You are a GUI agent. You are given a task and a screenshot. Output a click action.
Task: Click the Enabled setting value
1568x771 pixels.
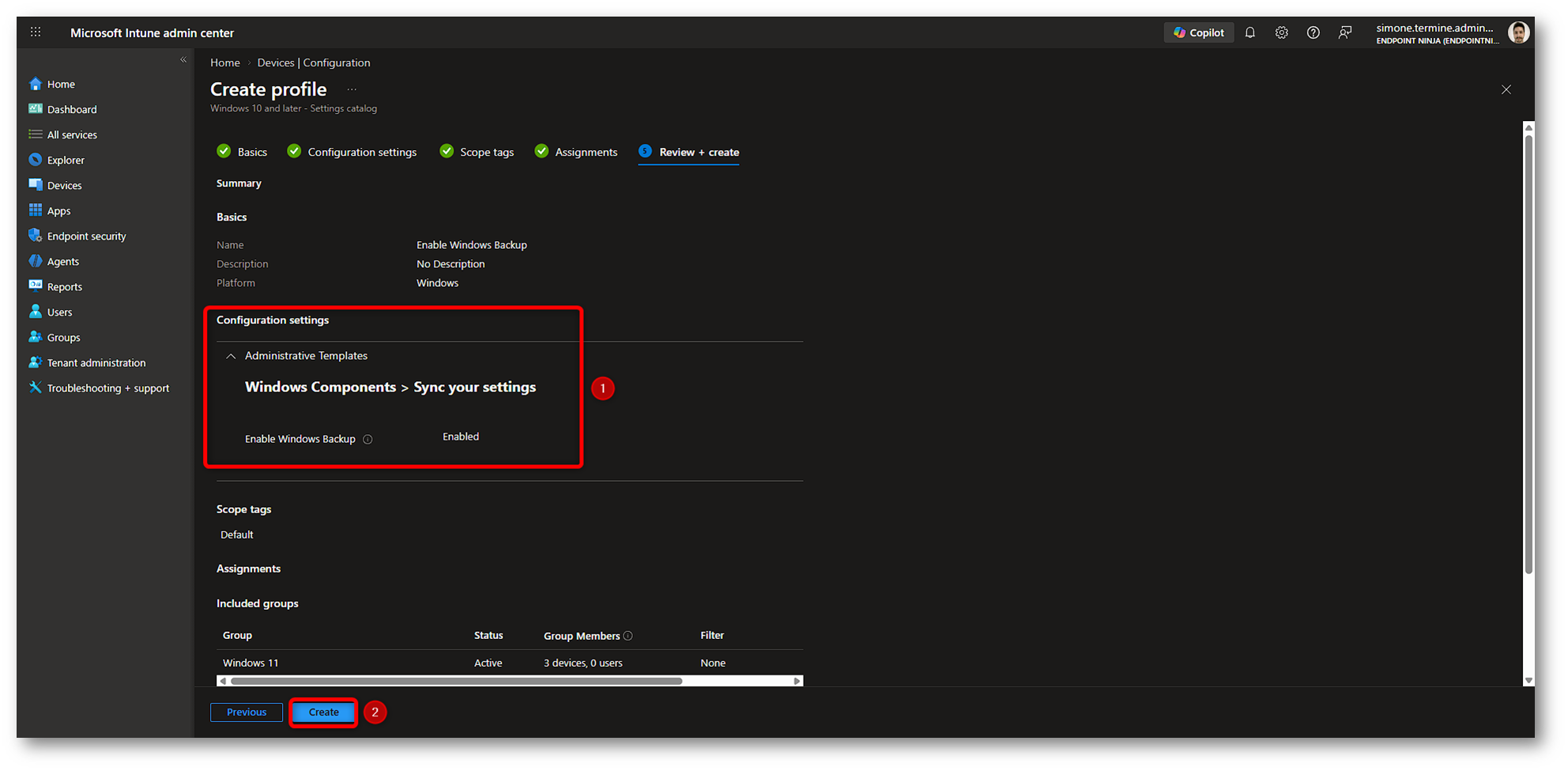coord(461,437)
